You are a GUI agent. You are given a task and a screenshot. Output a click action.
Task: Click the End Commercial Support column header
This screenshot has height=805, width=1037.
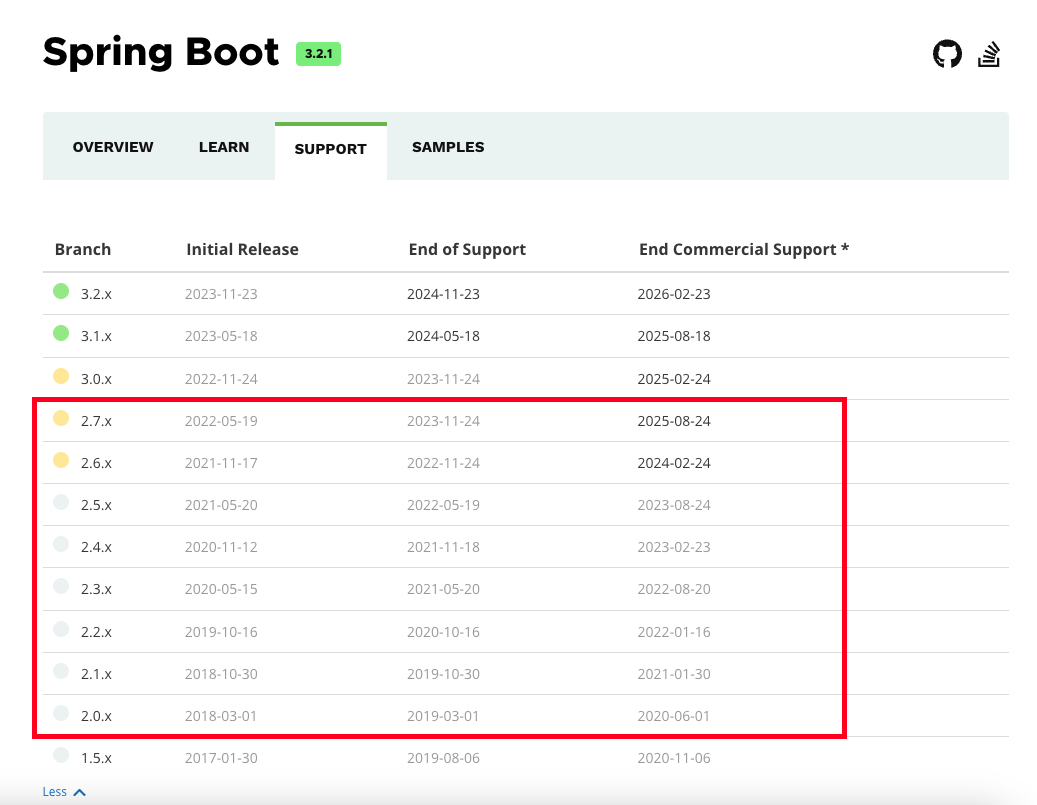(x=744, y=249)
